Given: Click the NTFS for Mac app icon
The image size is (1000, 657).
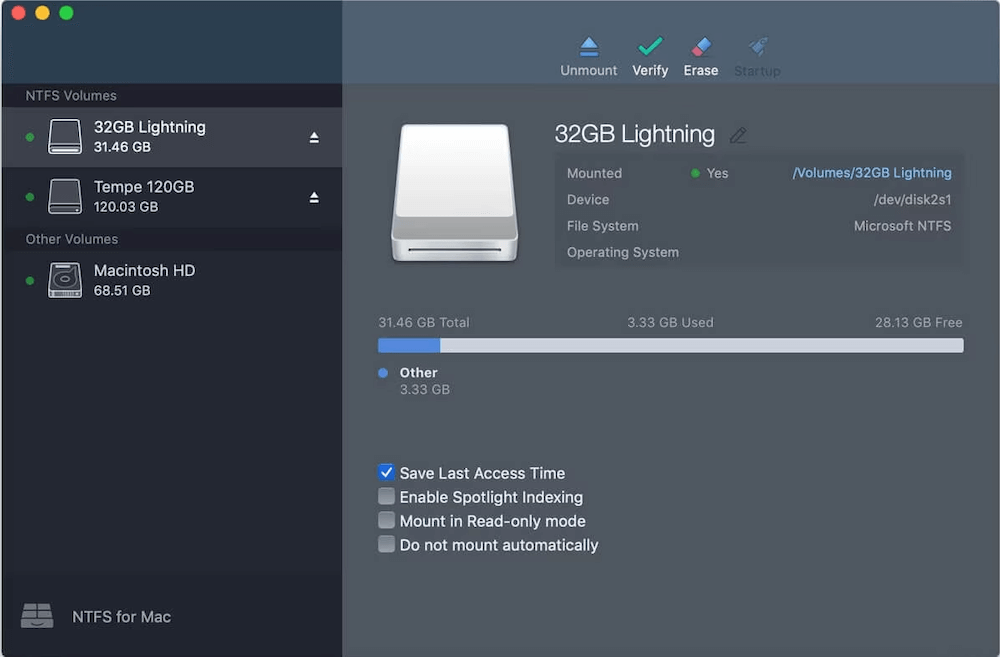Looking at the screenshot, I should click(x=37, y=616).
